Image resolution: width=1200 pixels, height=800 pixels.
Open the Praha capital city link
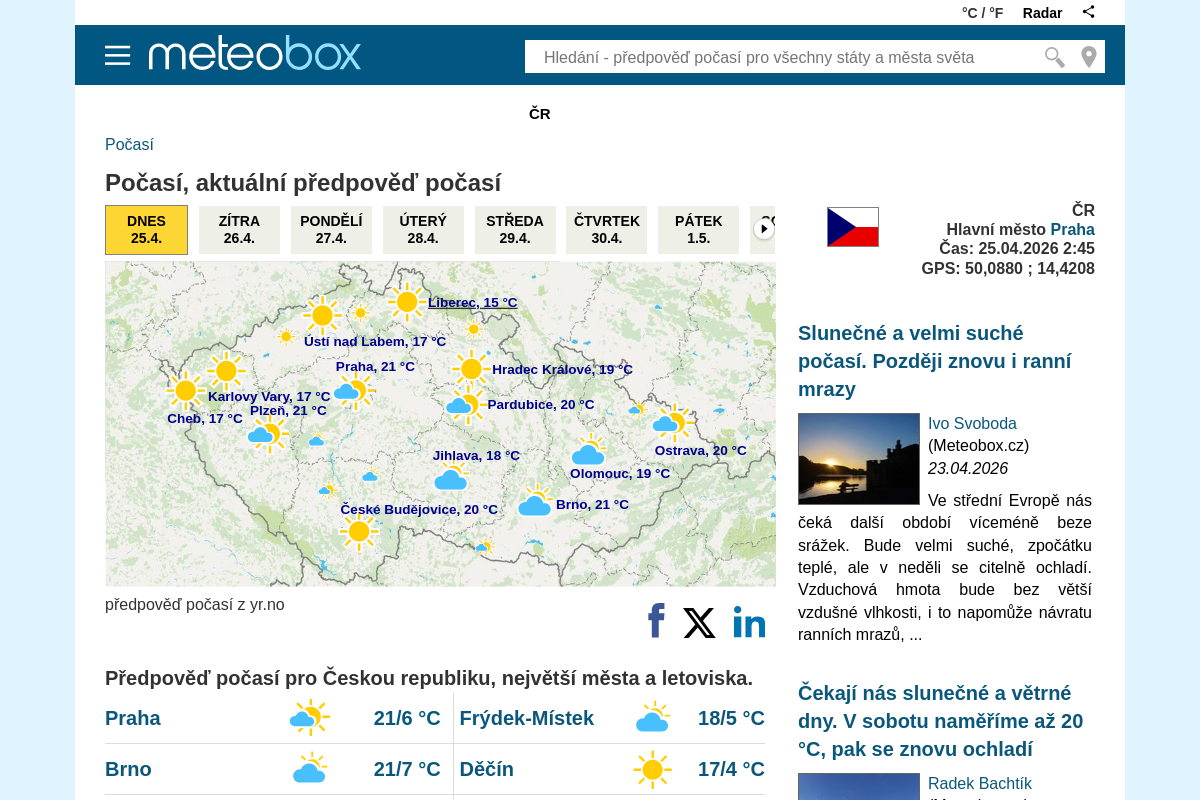(1073, 229)
